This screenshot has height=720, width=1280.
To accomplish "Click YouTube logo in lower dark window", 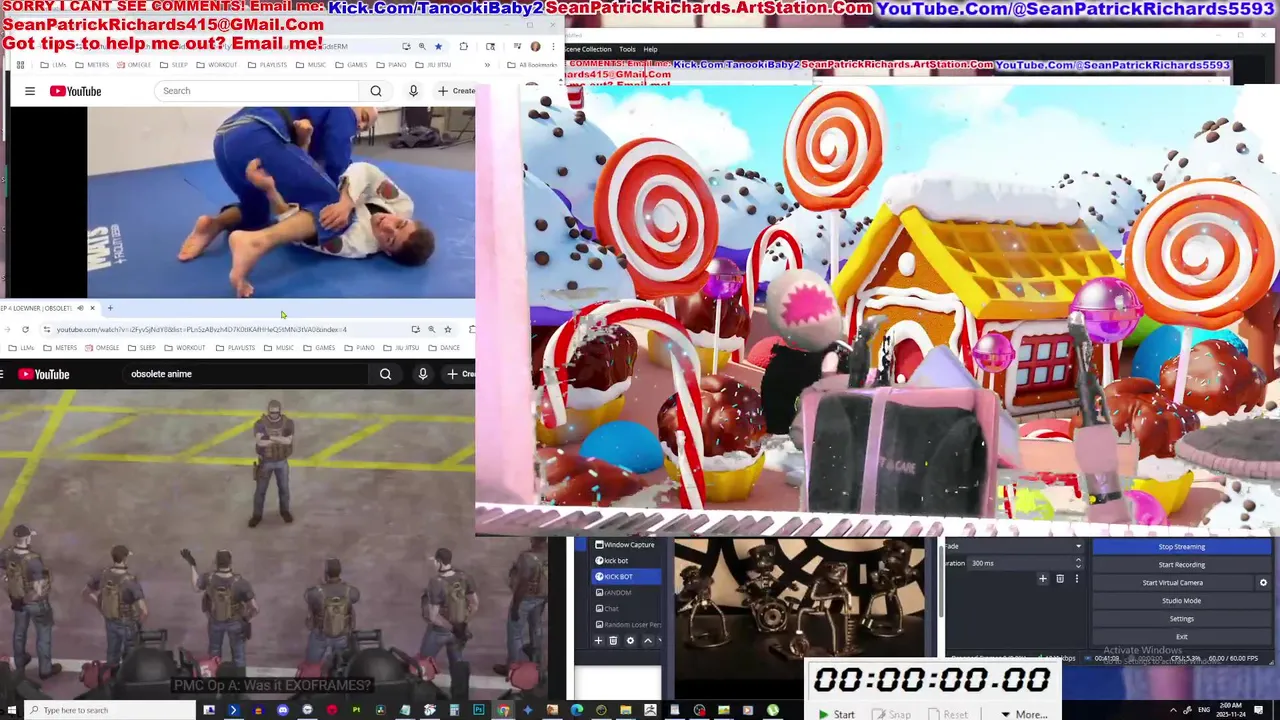I will [44, 374].
